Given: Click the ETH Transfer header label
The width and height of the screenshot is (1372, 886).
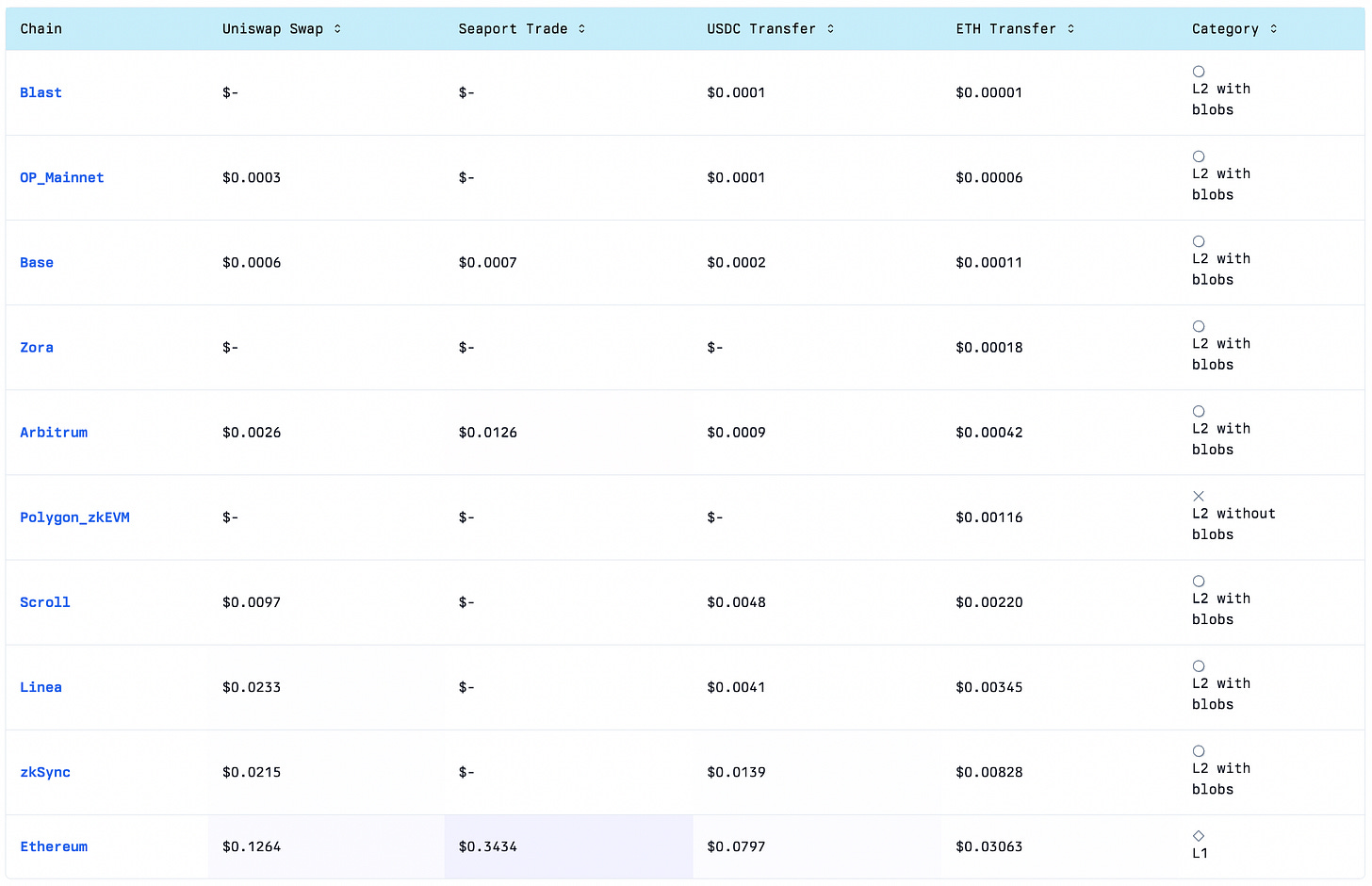Looking at the screenshot, I should [1005, 29].
